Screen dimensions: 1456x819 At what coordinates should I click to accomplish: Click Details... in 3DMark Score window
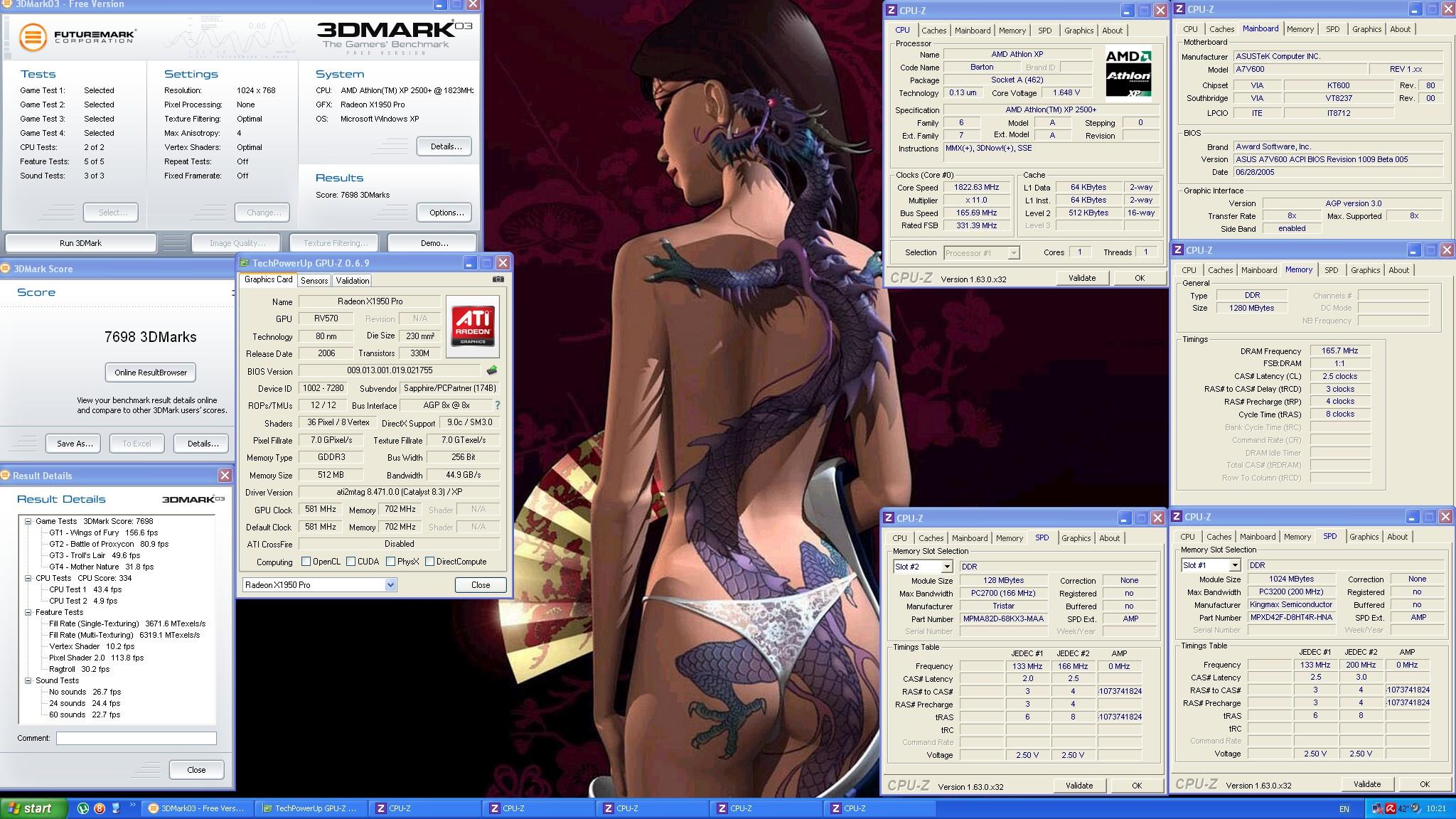(203, 444)
